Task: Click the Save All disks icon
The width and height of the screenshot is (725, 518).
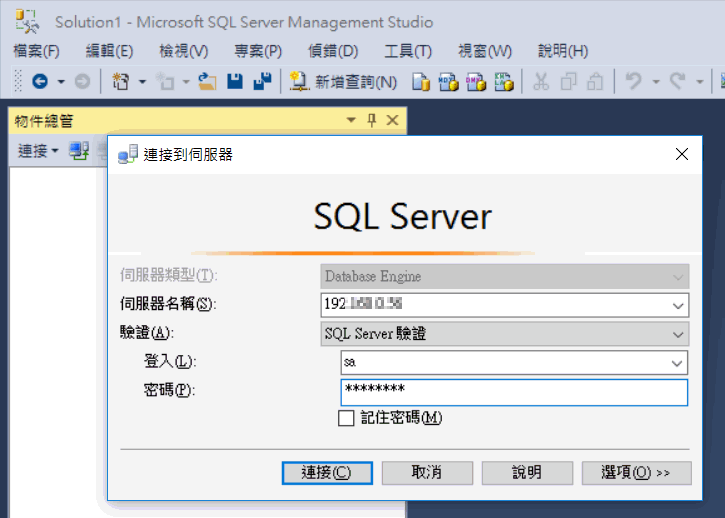Action: 263,81
